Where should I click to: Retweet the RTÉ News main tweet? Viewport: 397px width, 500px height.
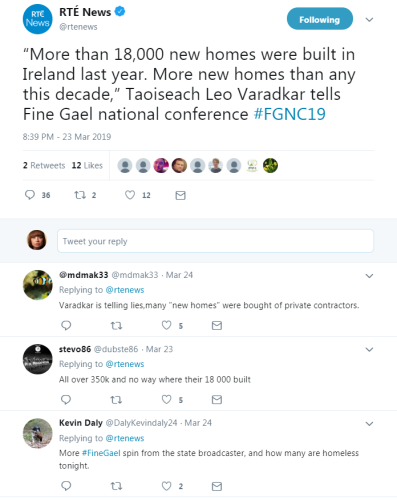coord(80,195)
